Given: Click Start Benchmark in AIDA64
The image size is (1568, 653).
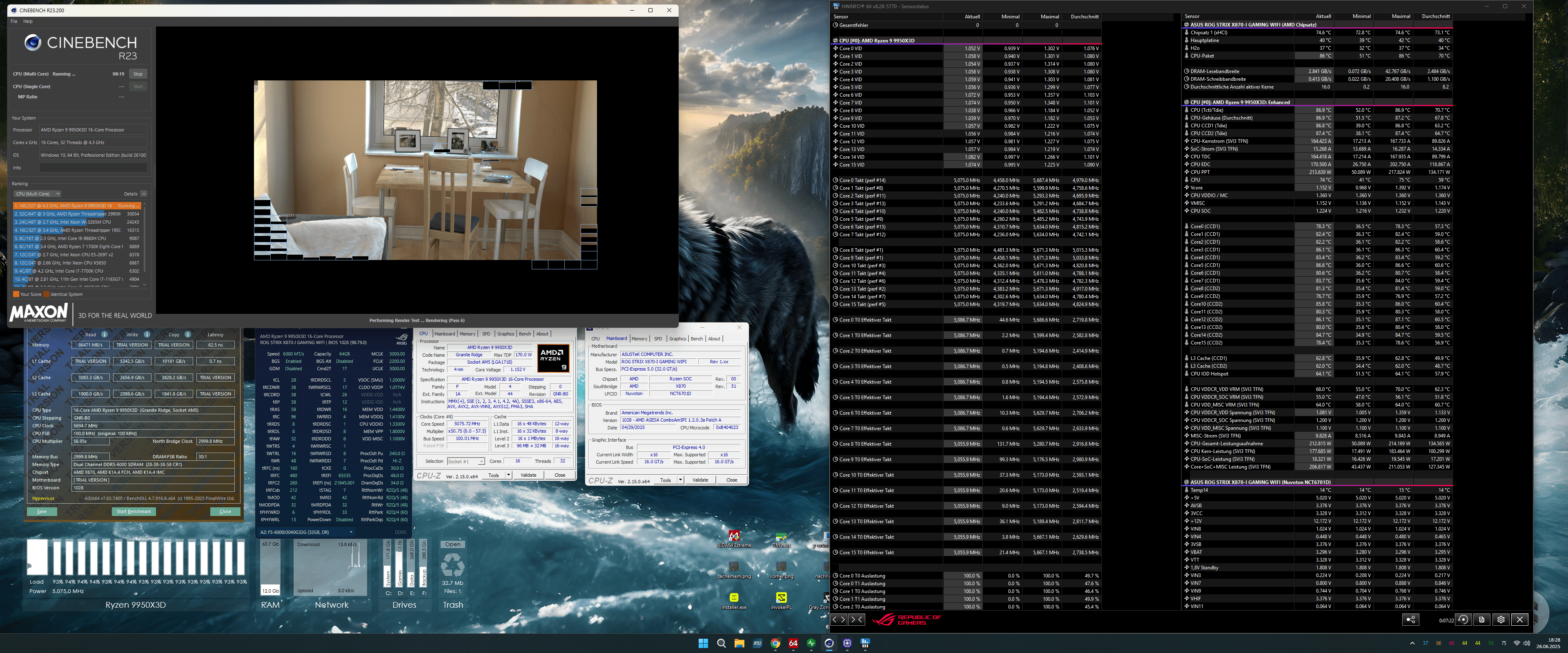Looking at the screenshot, I should point(134,512).
